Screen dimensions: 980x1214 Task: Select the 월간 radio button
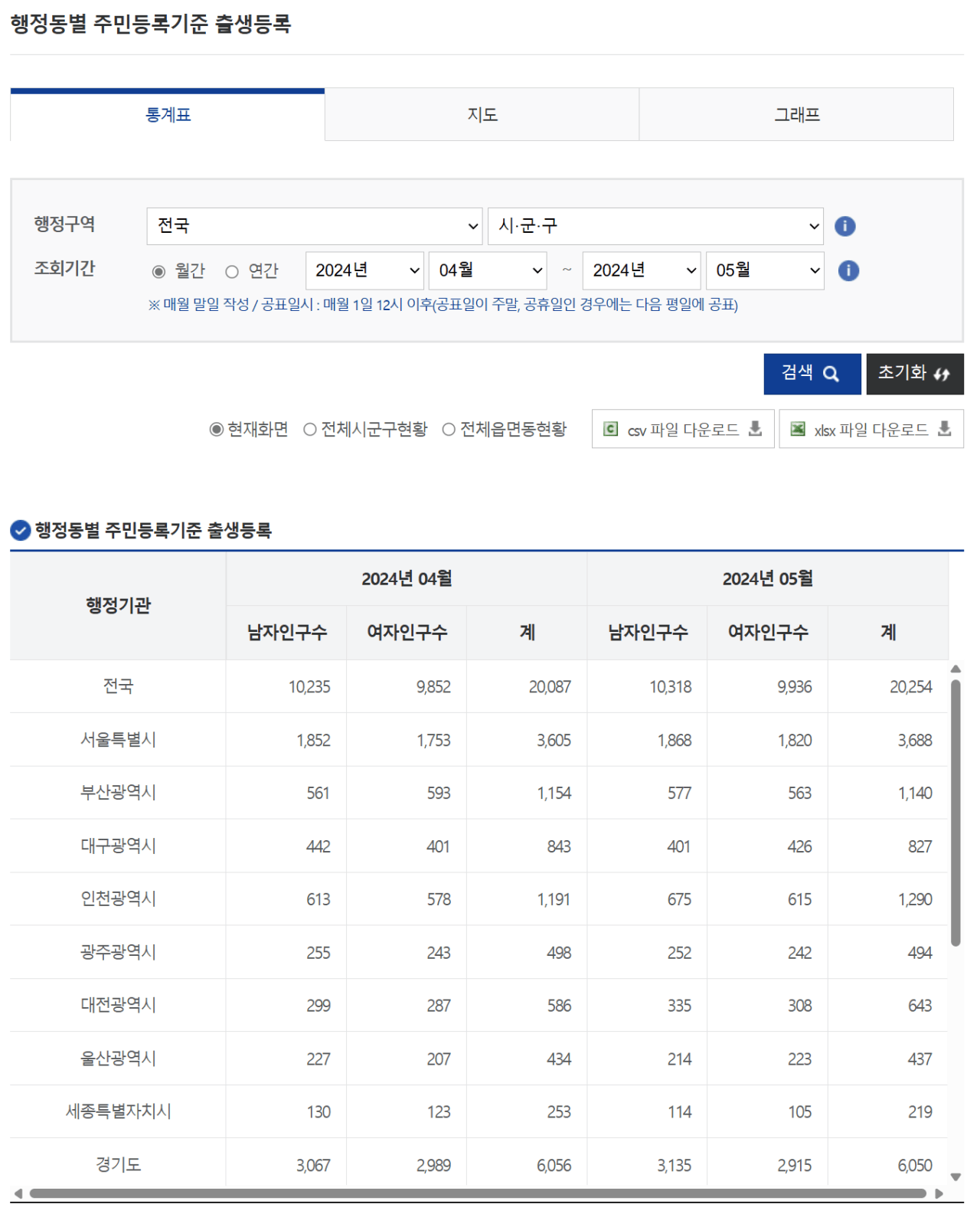158,271
